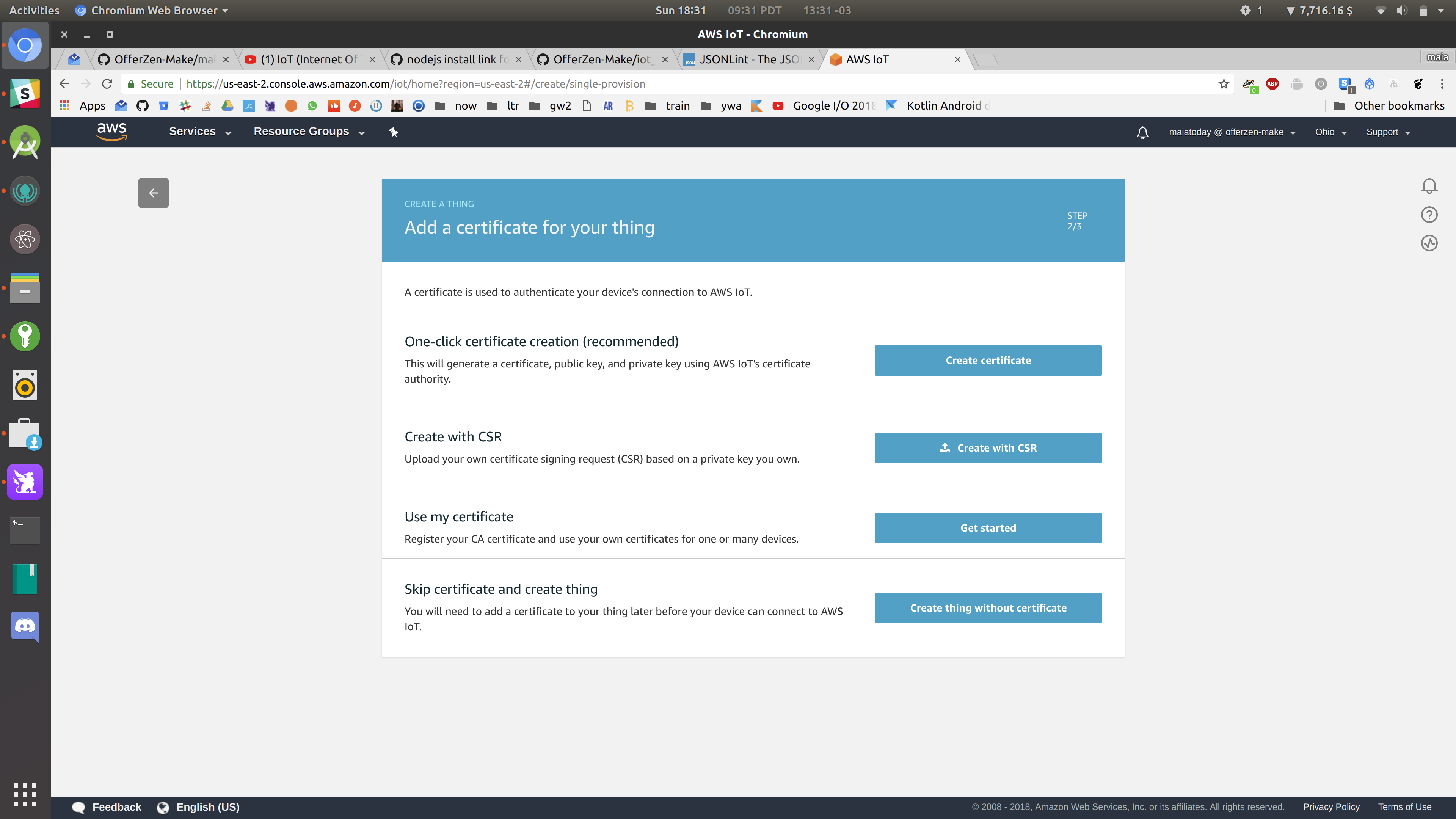1456x819 pixels.
Task: Expand the Services dropdown
Action: coord(200,132)
